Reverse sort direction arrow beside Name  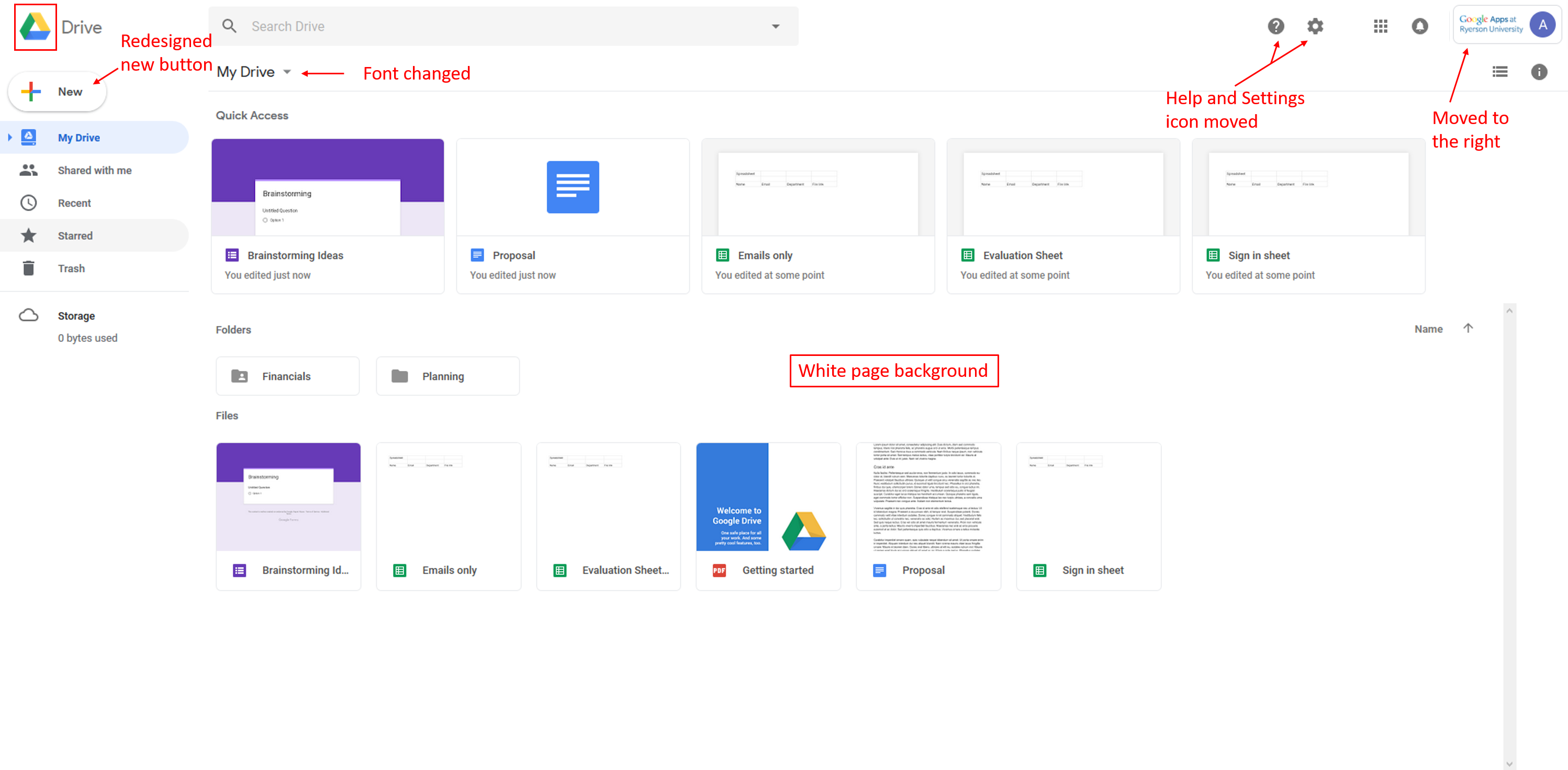tap(1468, 328)
